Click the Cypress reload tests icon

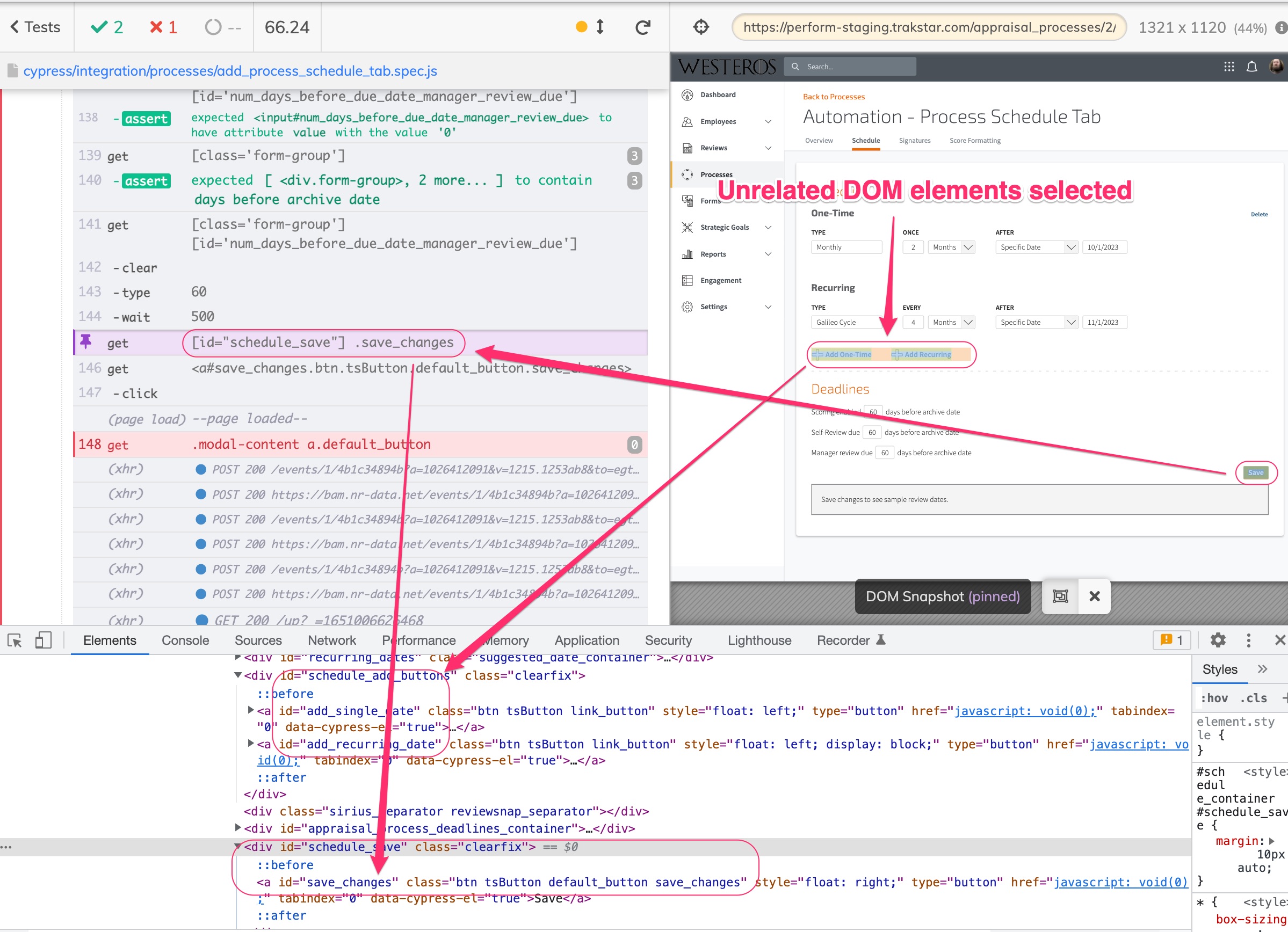click(642, 27)
